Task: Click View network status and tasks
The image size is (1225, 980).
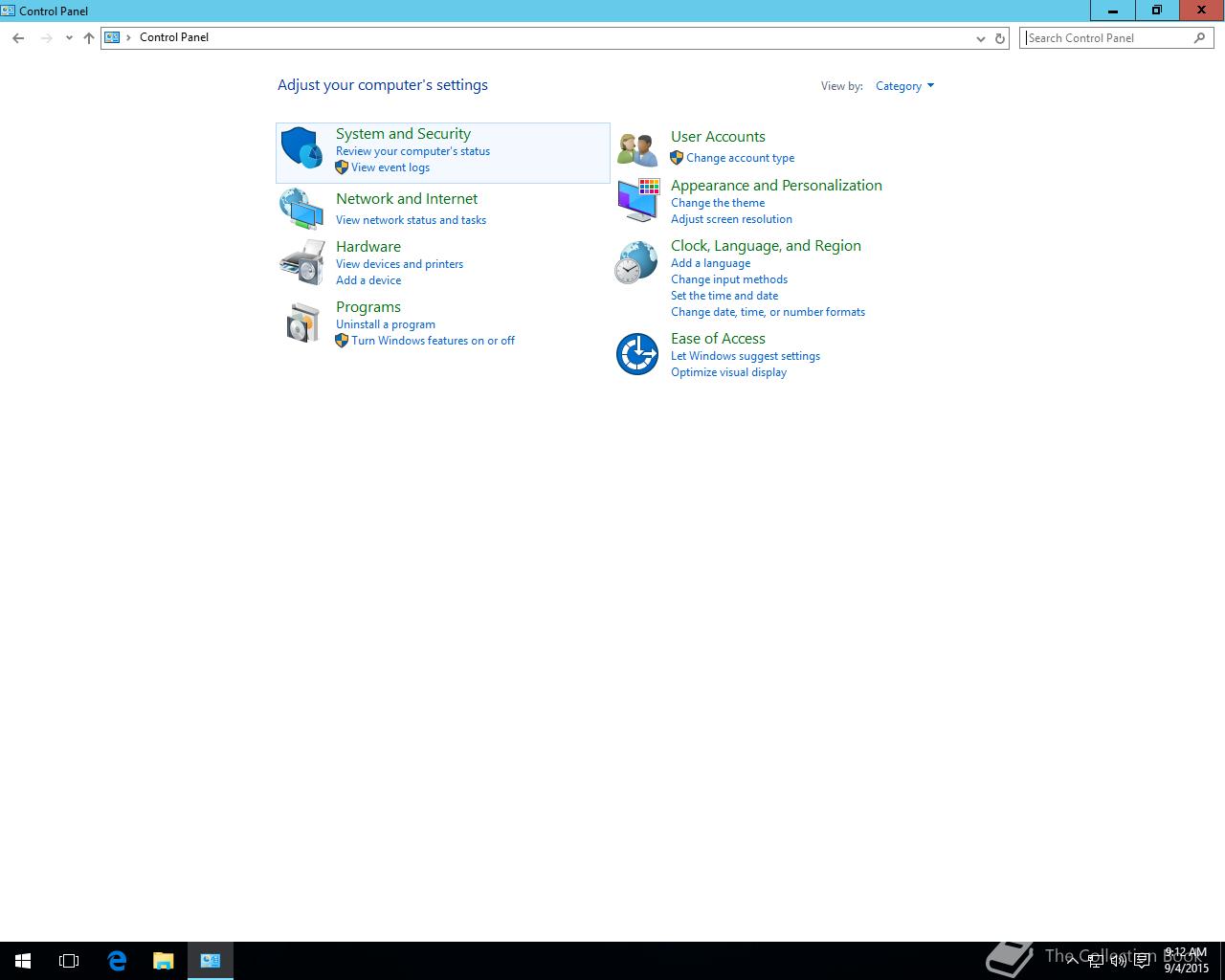Action: [411, 220]
